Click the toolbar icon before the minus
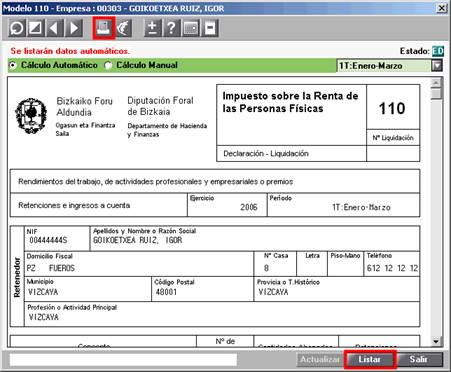The image size is (451, 372). click(191, 28)
